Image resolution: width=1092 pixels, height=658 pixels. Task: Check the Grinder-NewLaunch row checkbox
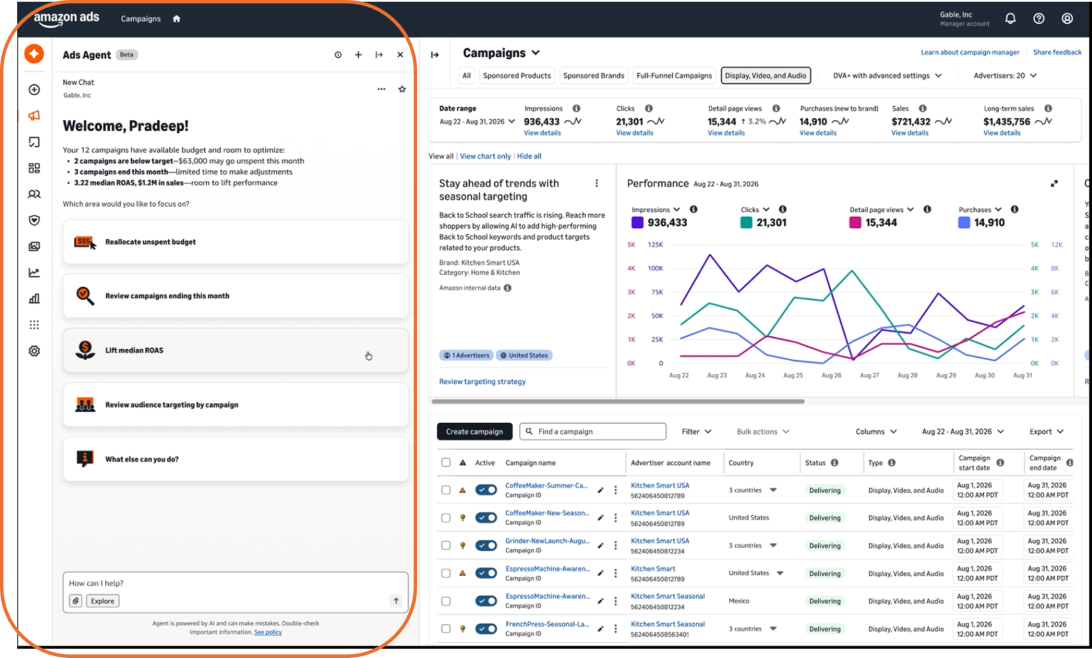[446, 545]
